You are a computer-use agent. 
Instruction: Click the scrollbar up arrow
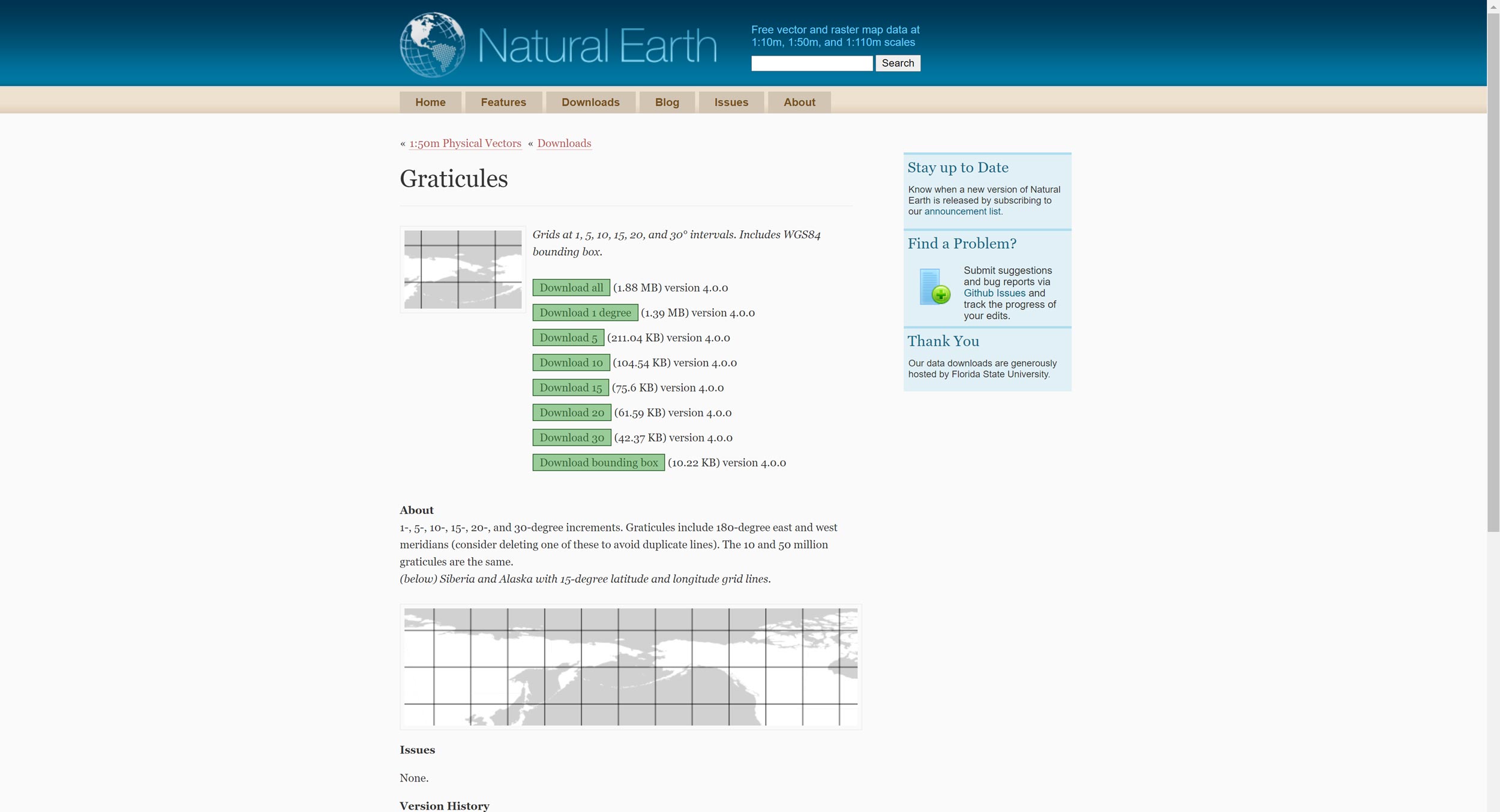[x=1493, y=7]
